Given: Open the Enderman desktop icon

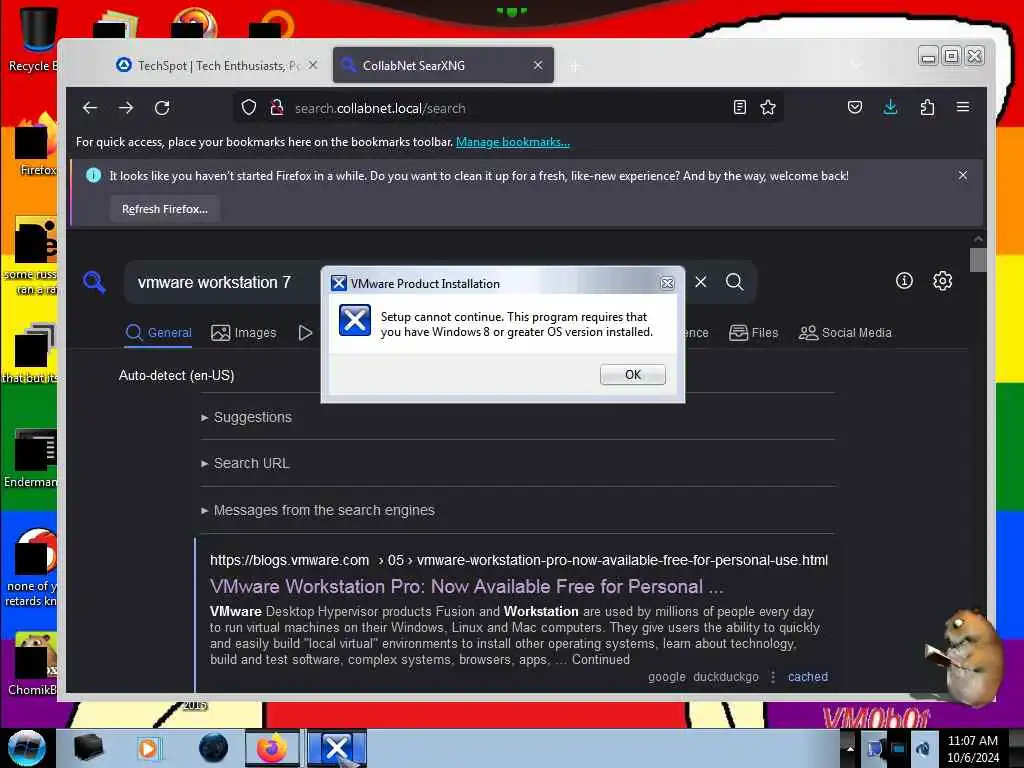Looking at the screenshot, I should click(x=31, y=458).
